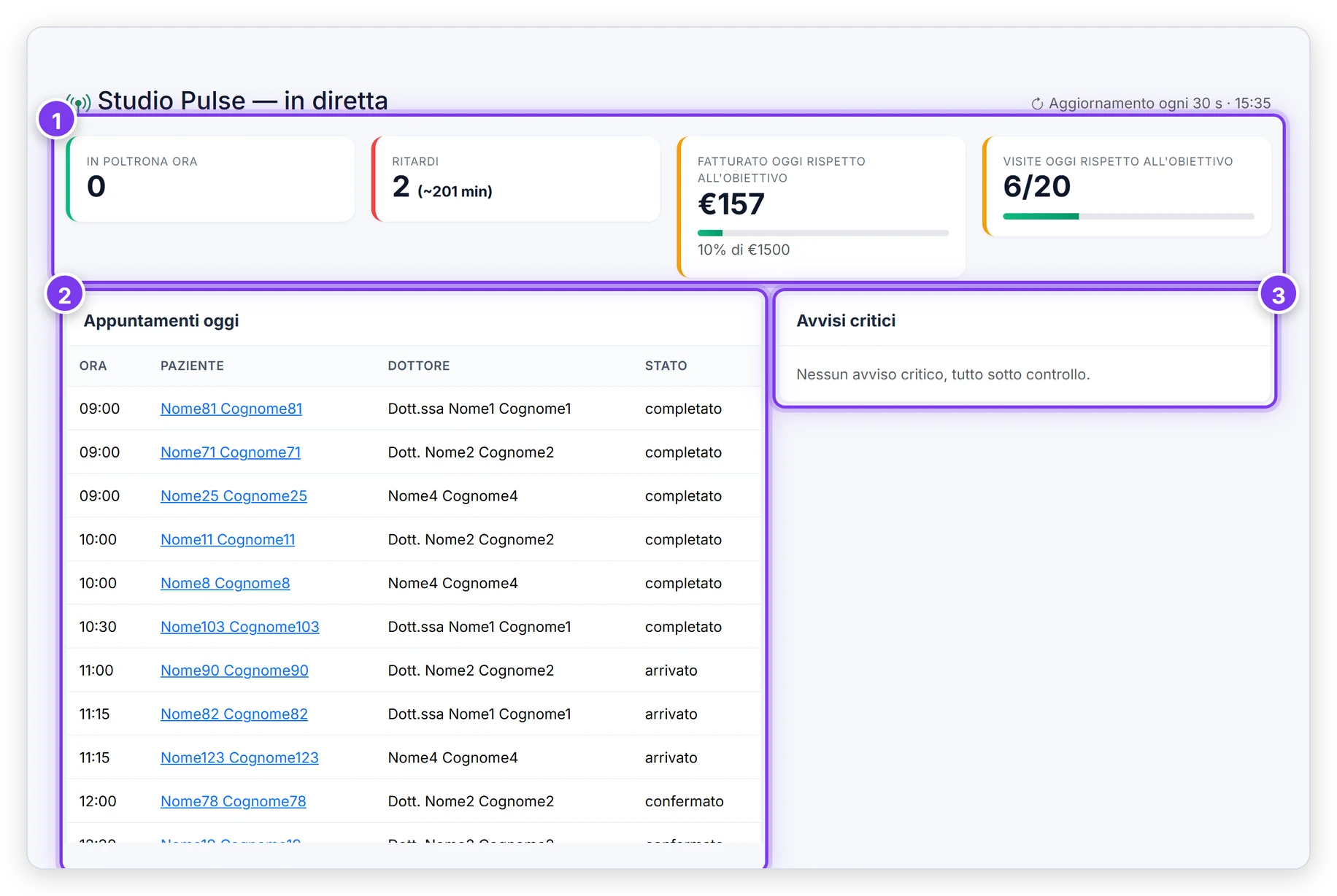Click the doctor name in Nome71's row
The image size is (1337, 896).
pyautogui.click(x=471, y=452)
